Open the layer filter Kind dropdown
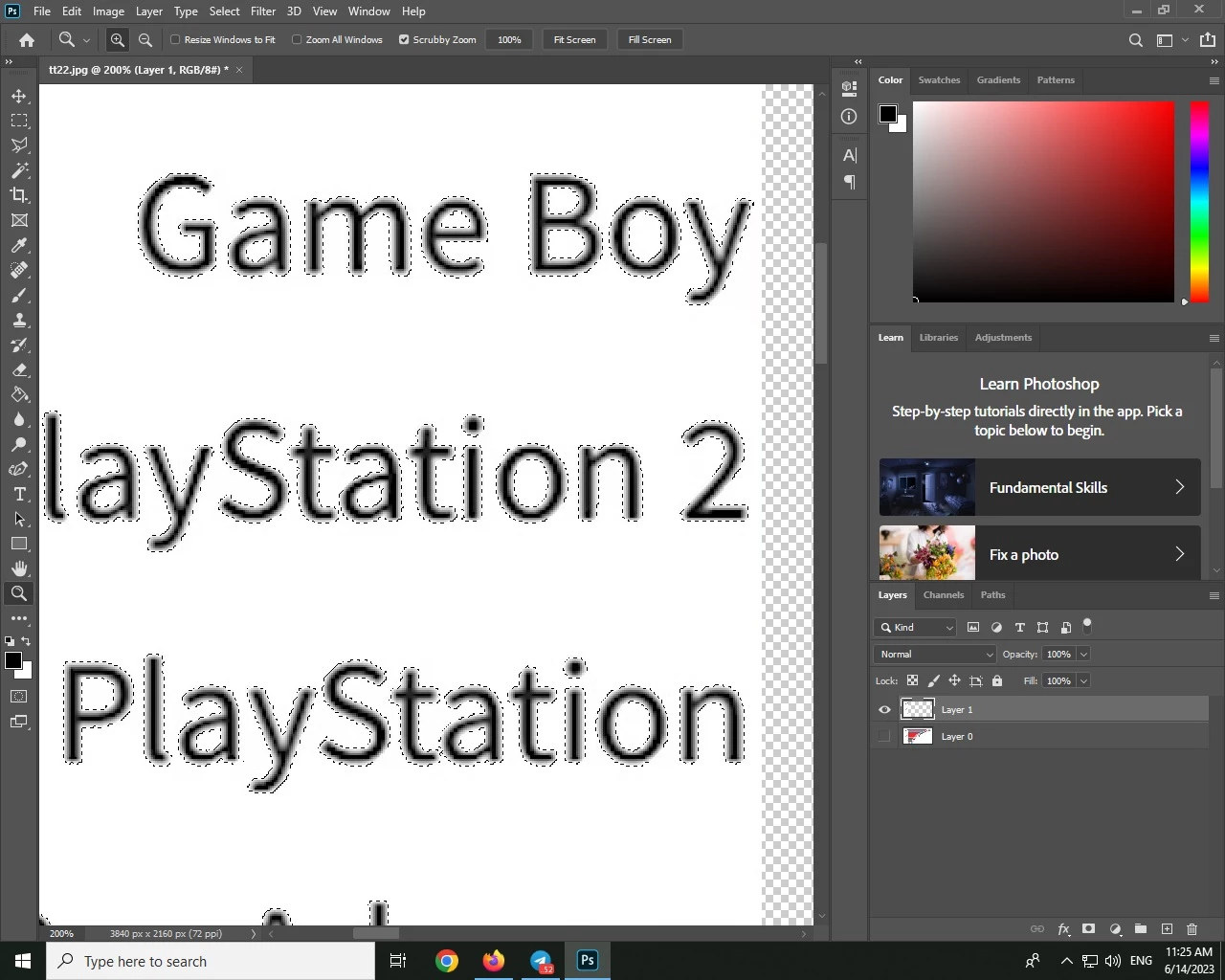The image size is (1225, 980). coord(915,627)
